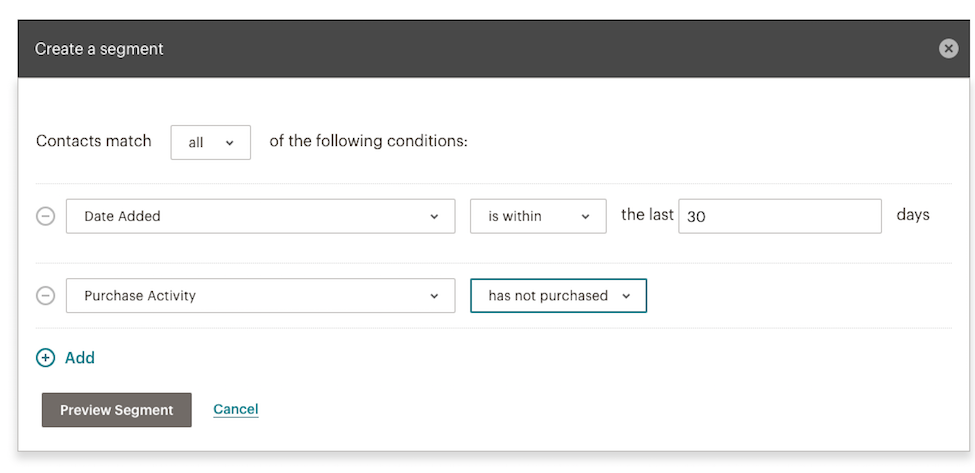Click the chevron arrow in Purchase Activity field
This screenshot has width=975, height=473.
click(x=434, y=296)
